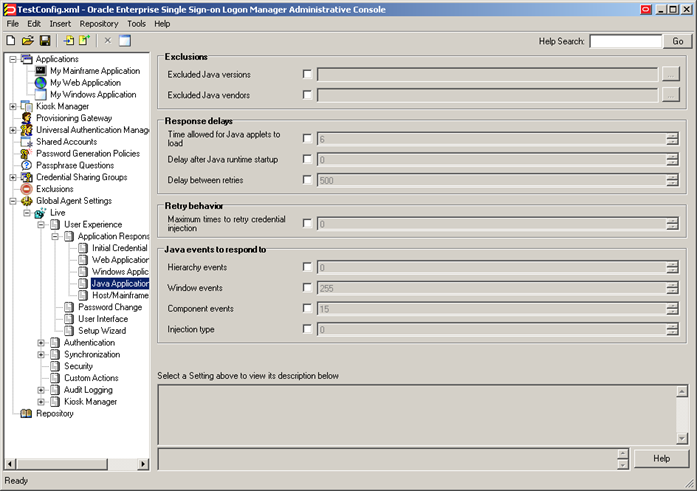697x491 pixels.
Task: Click the Help button at the bottom right
Action: pos(661,458)
